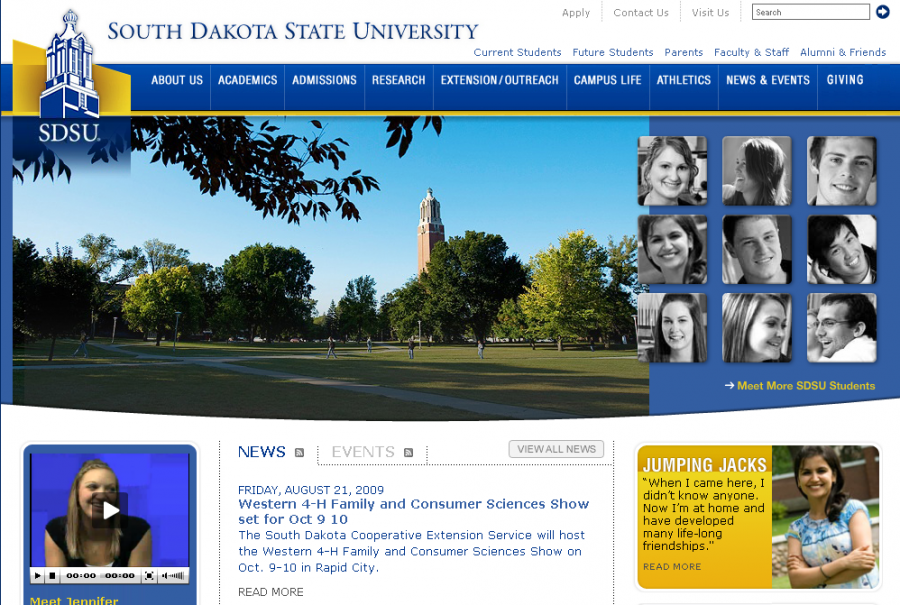
Task: Open the ACADEMICS navigation menu
Action: point(247,81)
